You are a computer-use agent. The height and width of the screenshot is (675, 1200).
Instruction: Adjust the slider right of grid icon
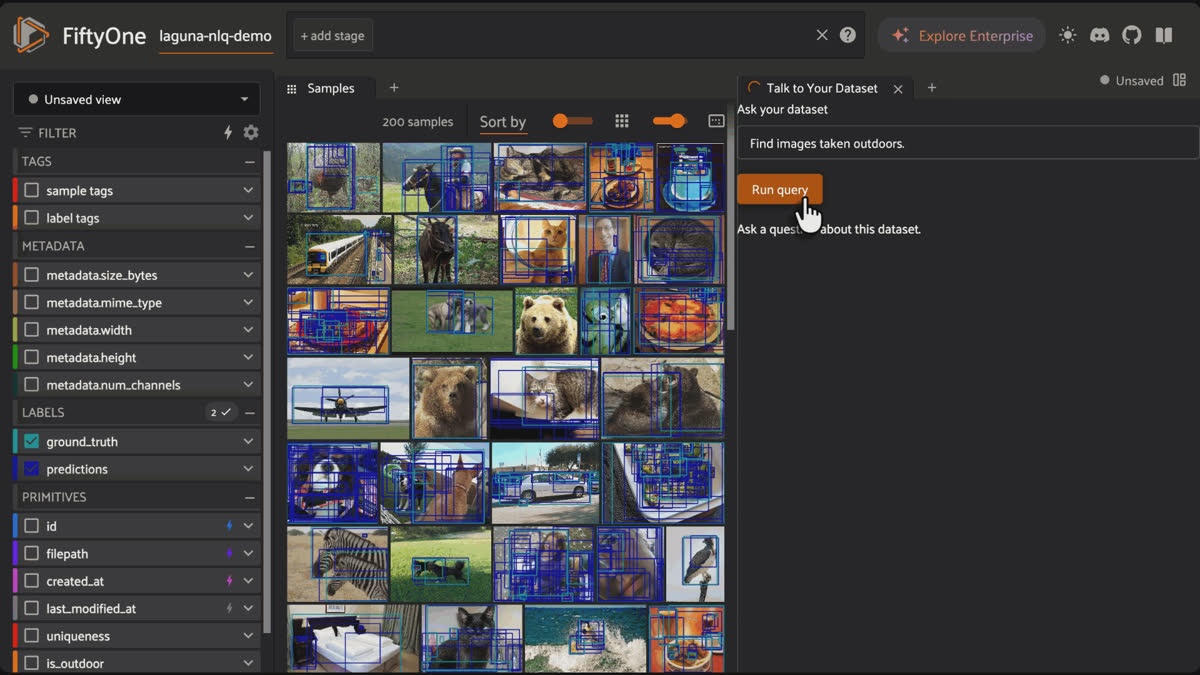(x=668, y=121)
